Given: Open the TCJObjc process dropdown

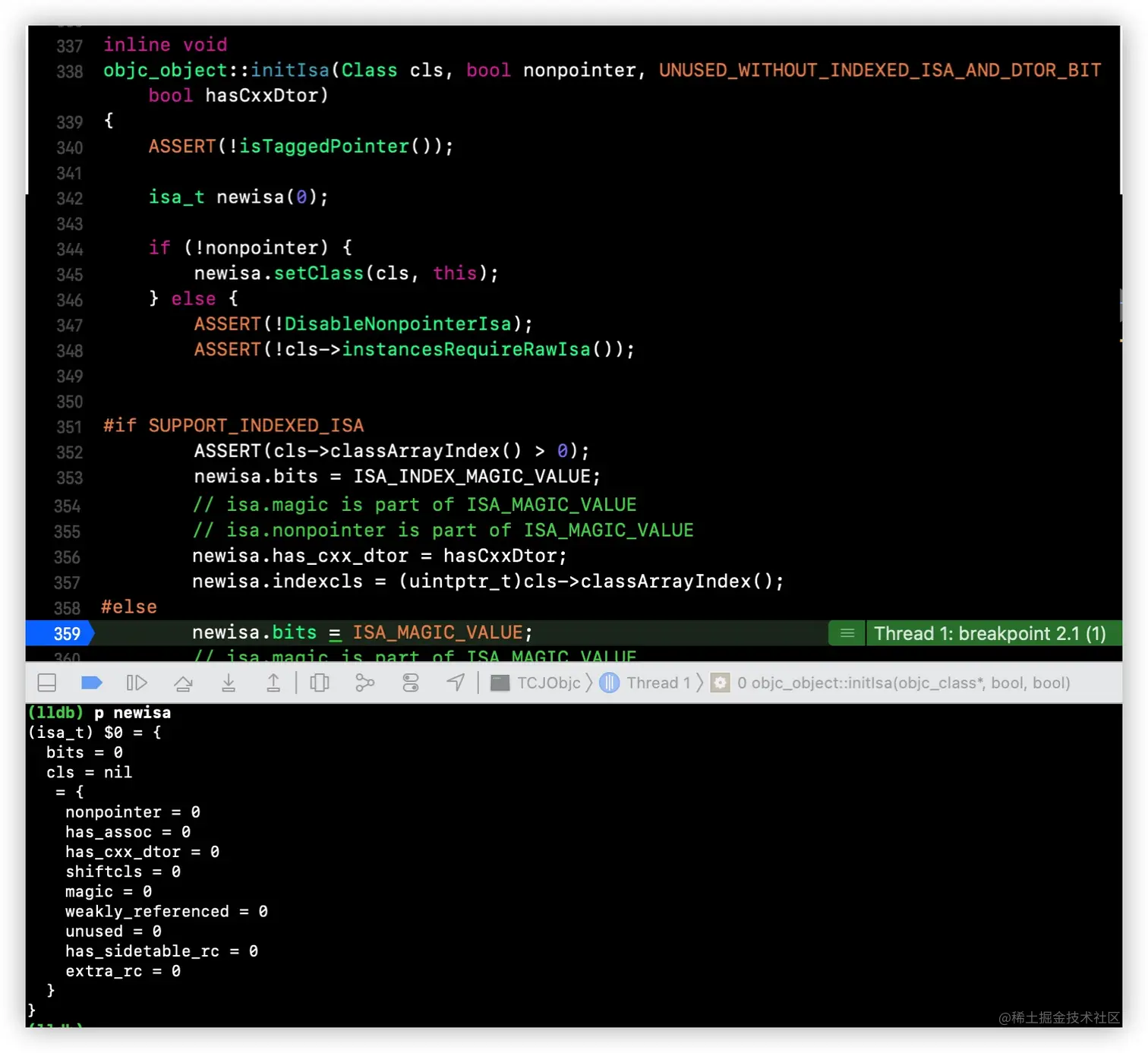Looking at the screenshot, I should 536,683.
